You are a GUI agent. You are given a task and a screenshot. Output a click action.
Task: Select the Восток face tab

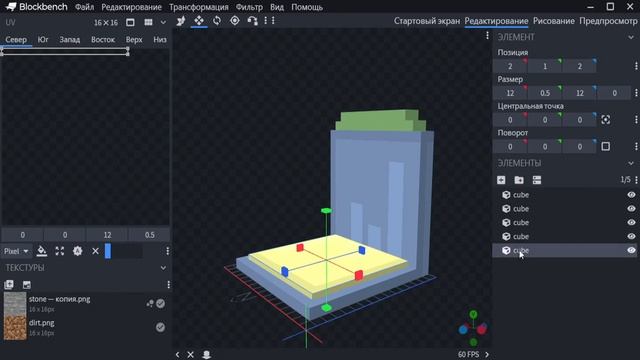pyautogui.click(x=103, y=40)
